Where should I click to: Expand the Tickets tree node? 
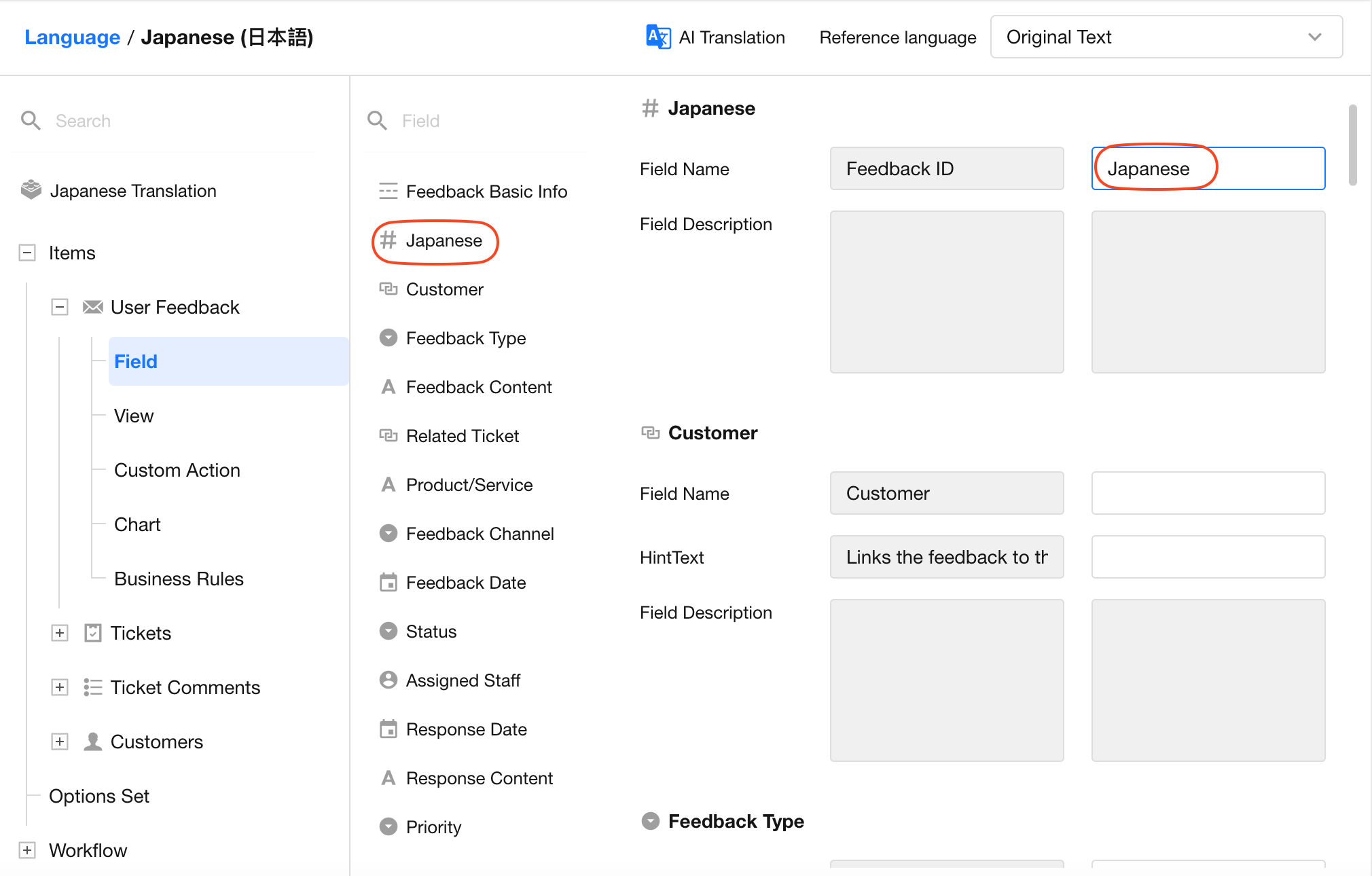pyautogui.click(x=60, y=633)
